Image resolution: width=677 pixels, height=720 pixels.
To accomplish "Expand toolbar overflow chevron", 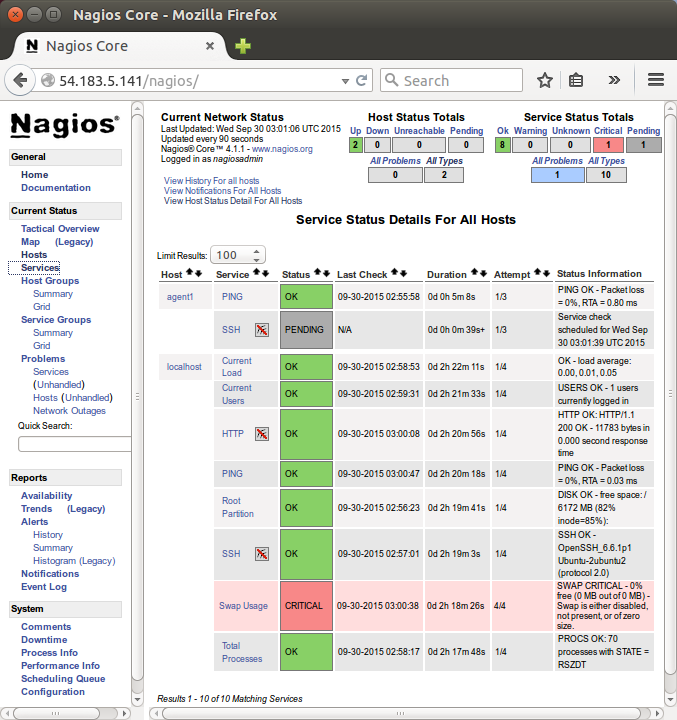I will pyautogui.click(x=614, y=80).
